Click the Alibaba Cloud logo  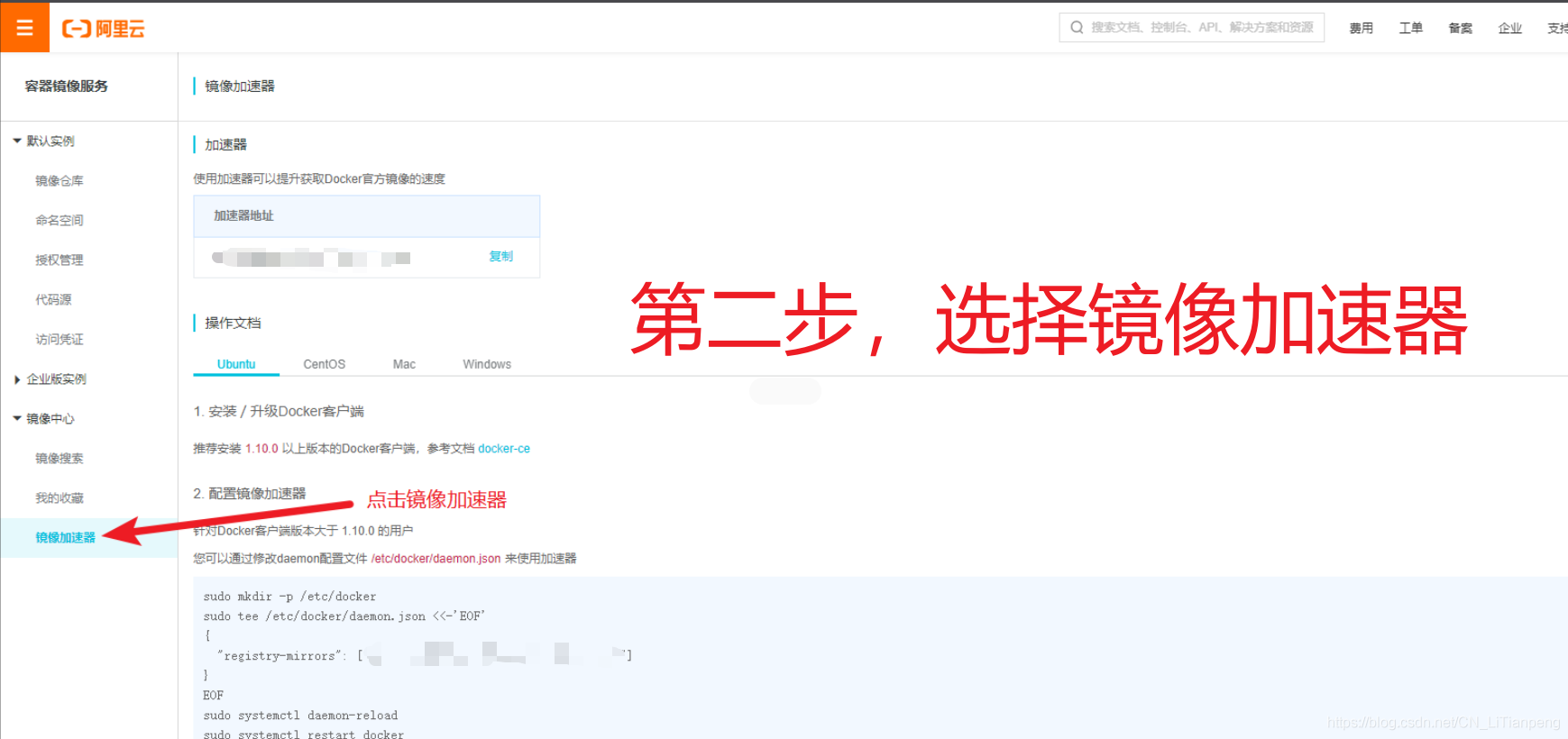coord(103,29)
